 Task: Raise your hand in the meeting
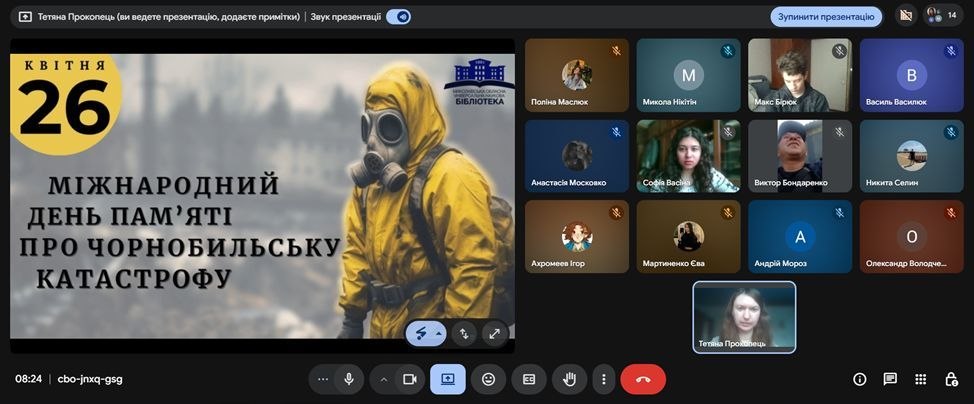(x=570, y=379)
